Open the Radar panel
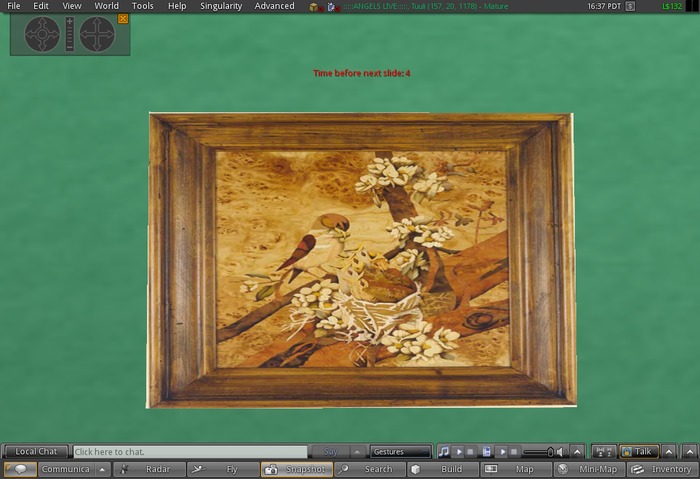The width and height of the screenshot is (700, 479). pyautogui.click(x=149, y=469)
